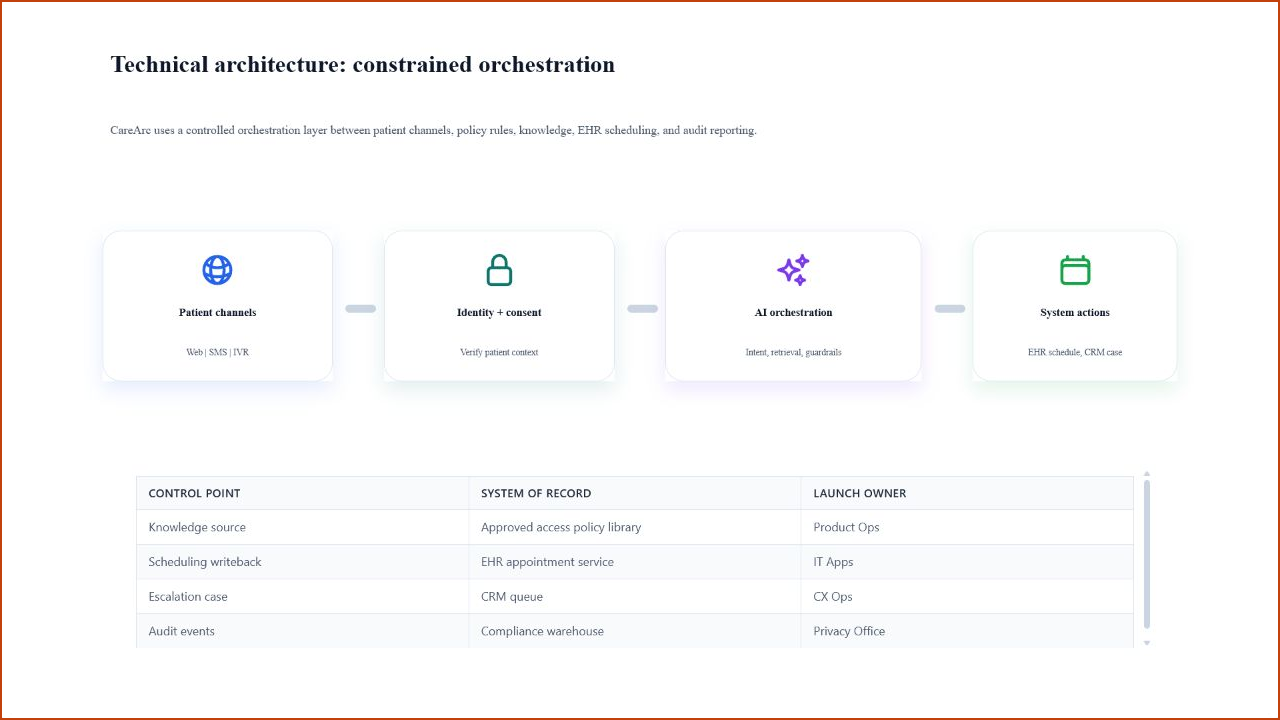Select the AI orchestration card title
The height and width of the screenshot is (720, 1280).
793,313
